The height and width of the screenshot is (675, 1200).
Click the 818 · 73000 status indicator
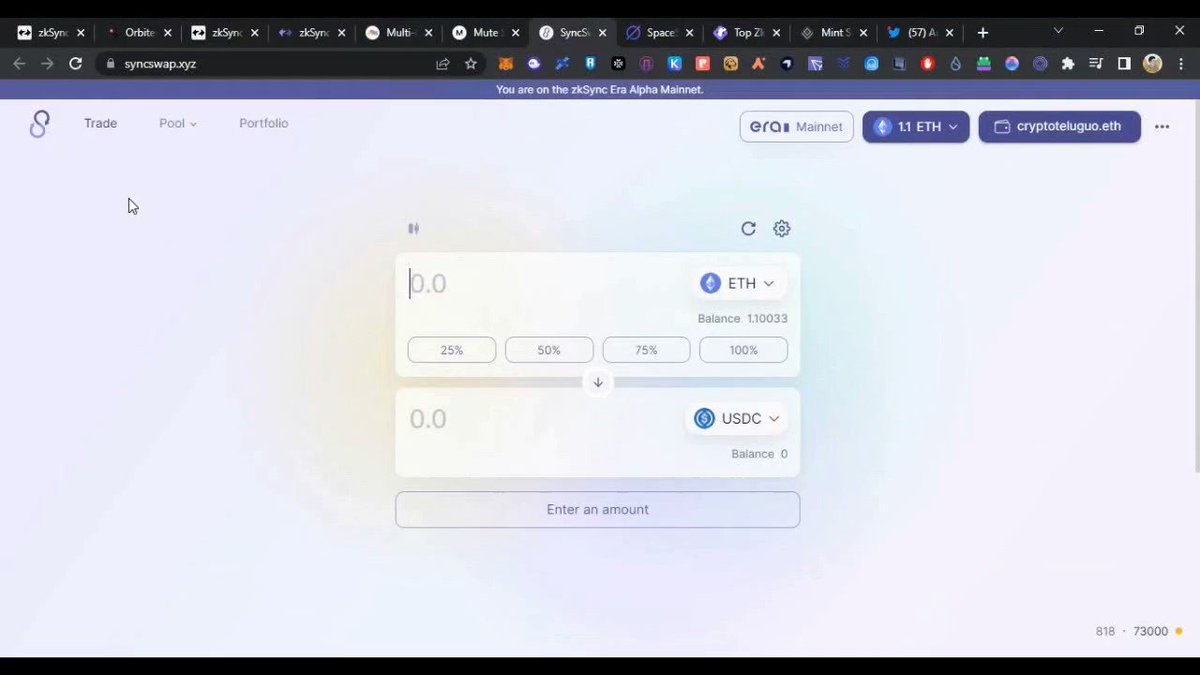click(1139, 632)
